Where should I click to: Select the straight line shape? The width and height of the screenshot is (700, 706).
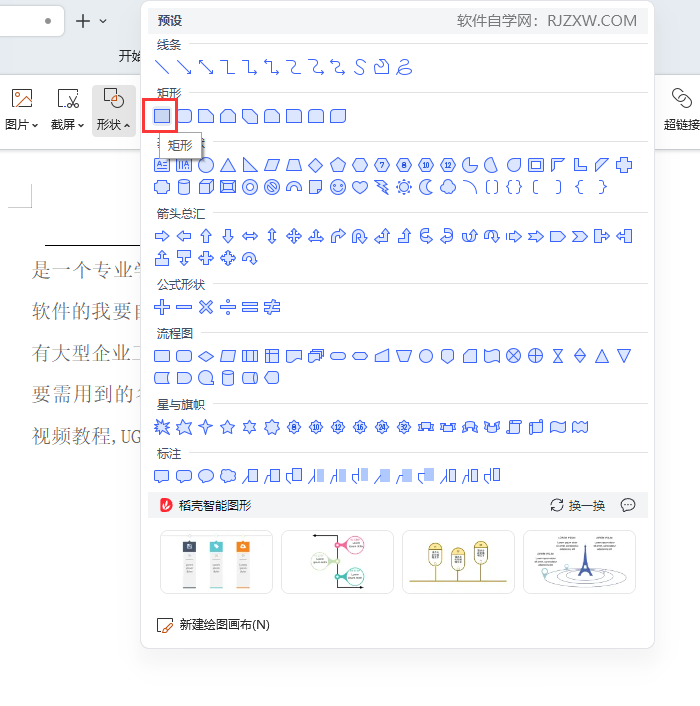point(162,67)
